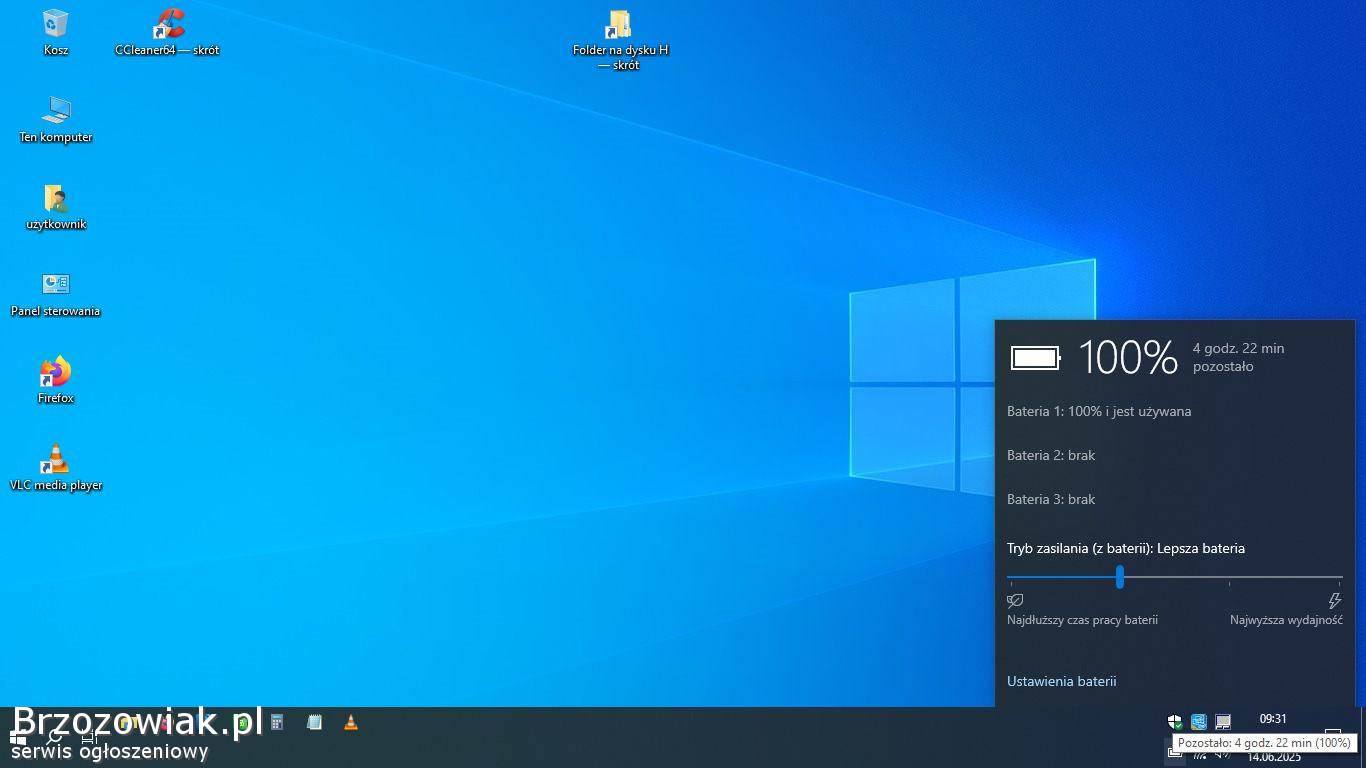This screenshot has width=1366, height=768.
Task: Open Calculator from the taskbar
Action: [277, 722]
